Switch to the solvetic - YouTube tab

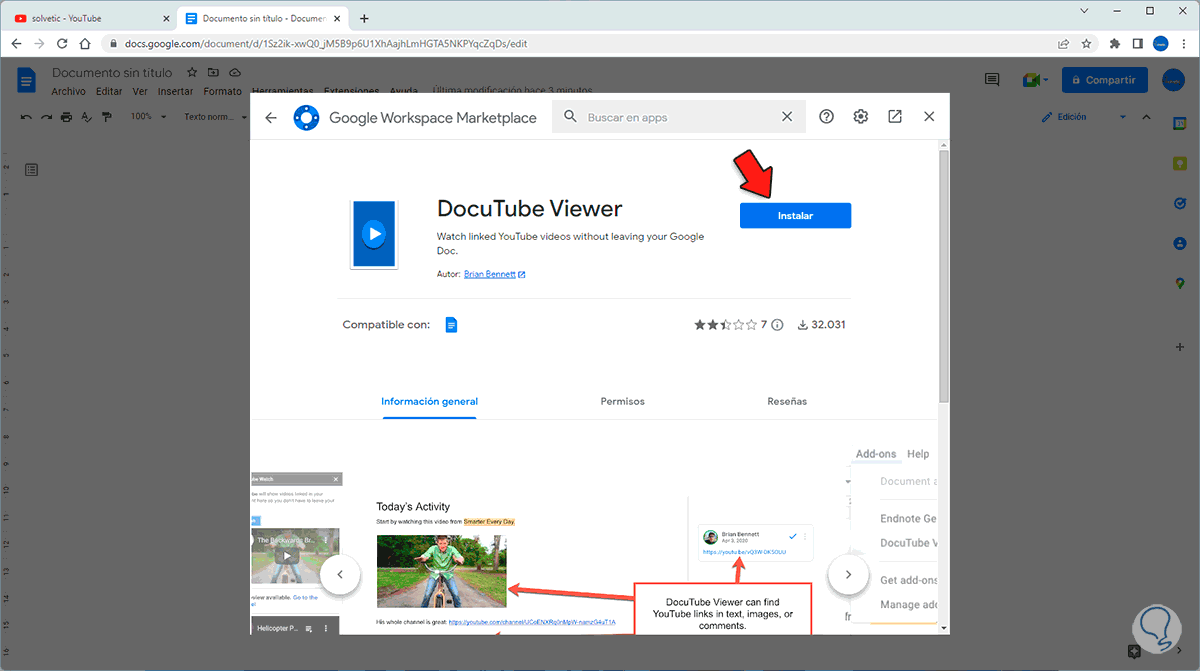click(88, 18)
